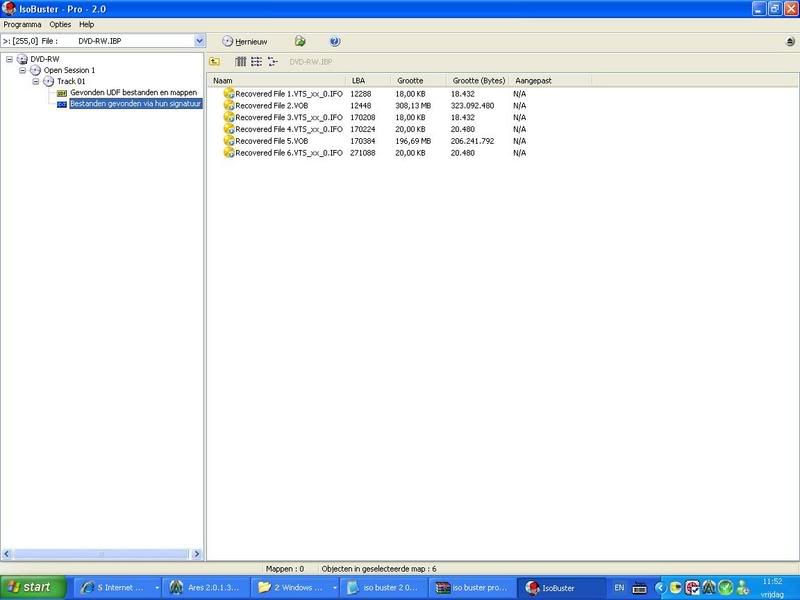Select Recovered File 1.VTS_xx_0.IFO
Viewport: 800px width, 600px height.
pos(289,94)
